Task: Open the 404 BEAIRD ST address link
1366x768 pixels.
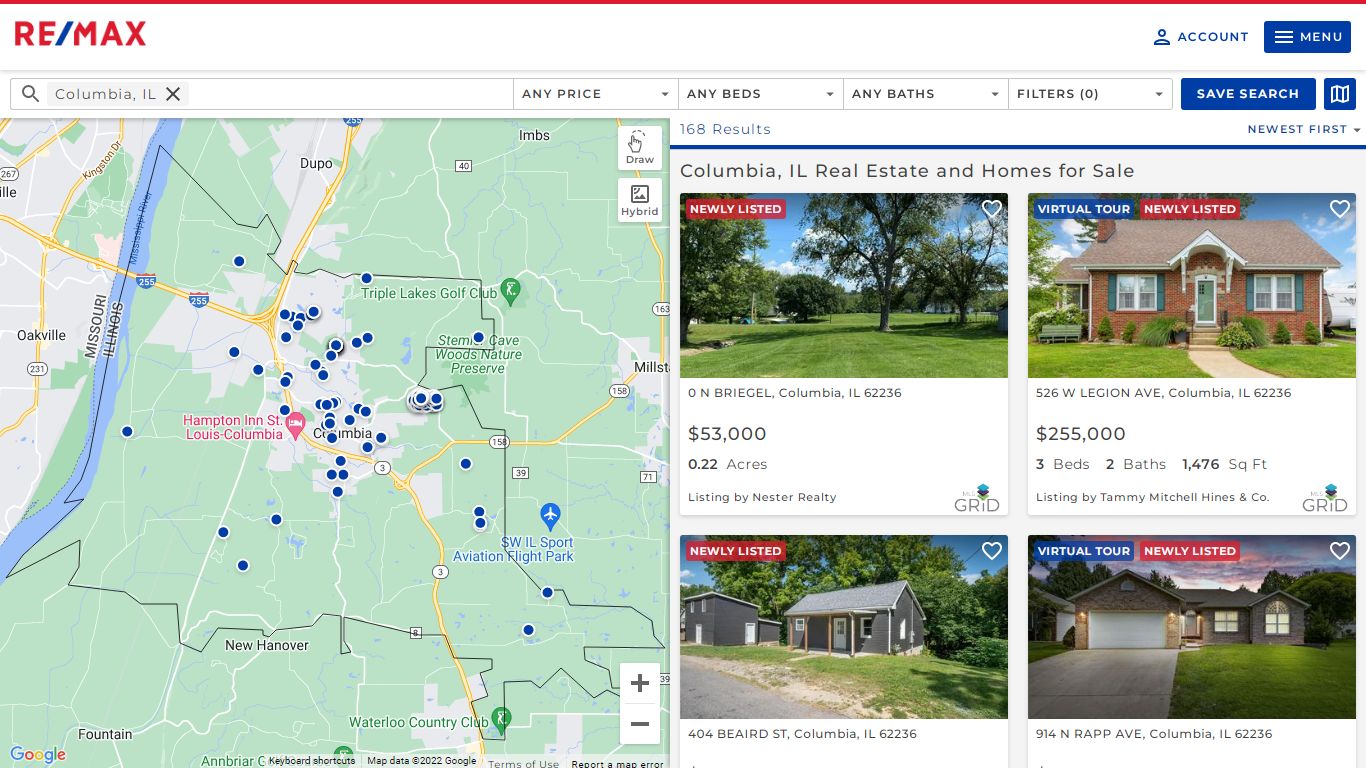Action: click(802, 734)
